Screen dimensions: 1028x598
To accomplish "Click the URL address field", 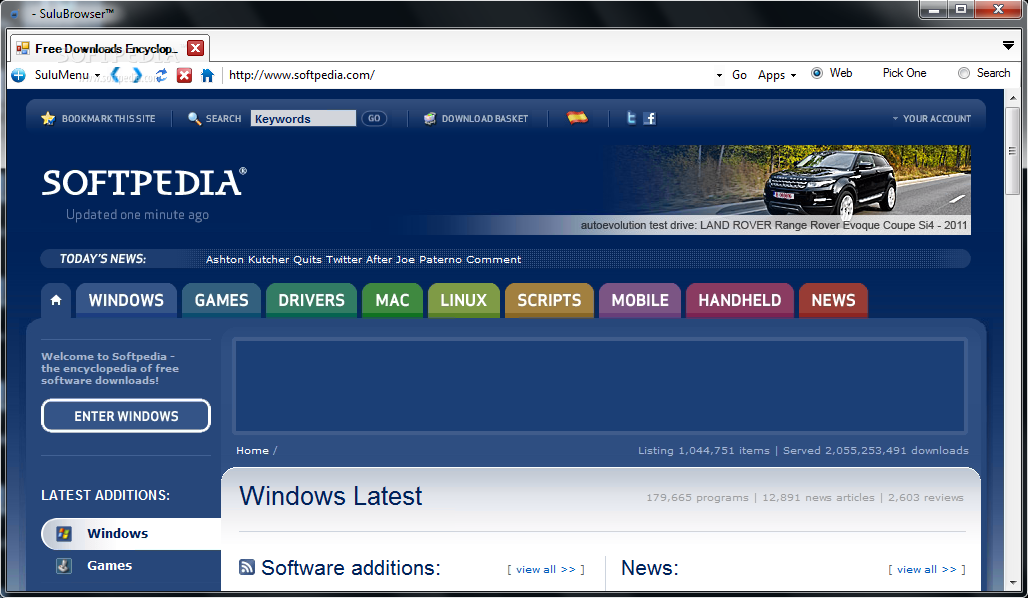I will 469,75.
